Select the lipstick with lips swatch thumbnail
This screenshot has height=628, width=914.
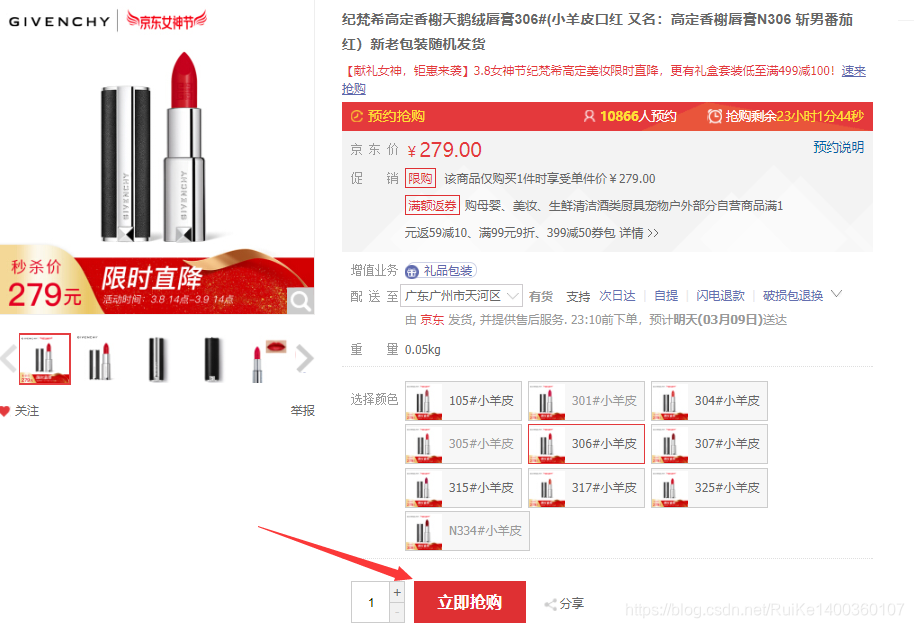[x=268, y=359]
